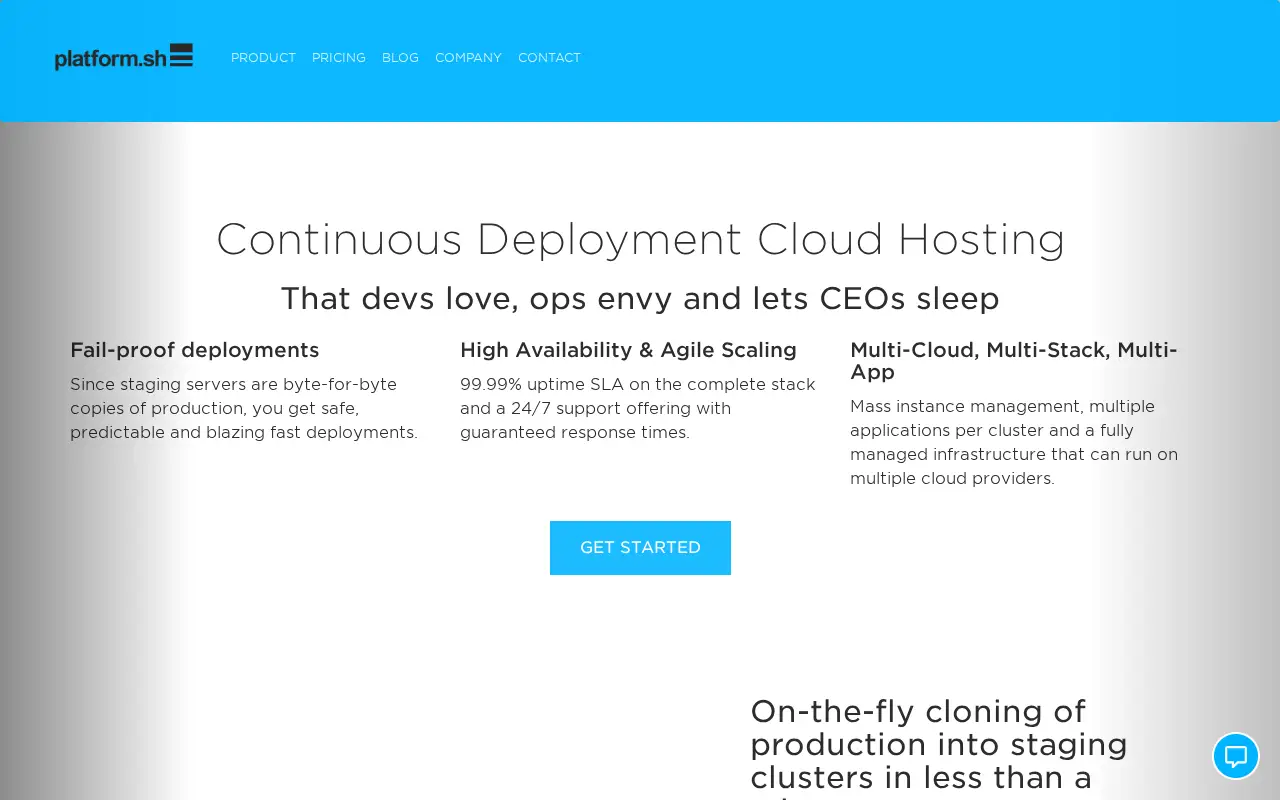
Task: Click the platform.sh logo
Action: click(124, 57)
